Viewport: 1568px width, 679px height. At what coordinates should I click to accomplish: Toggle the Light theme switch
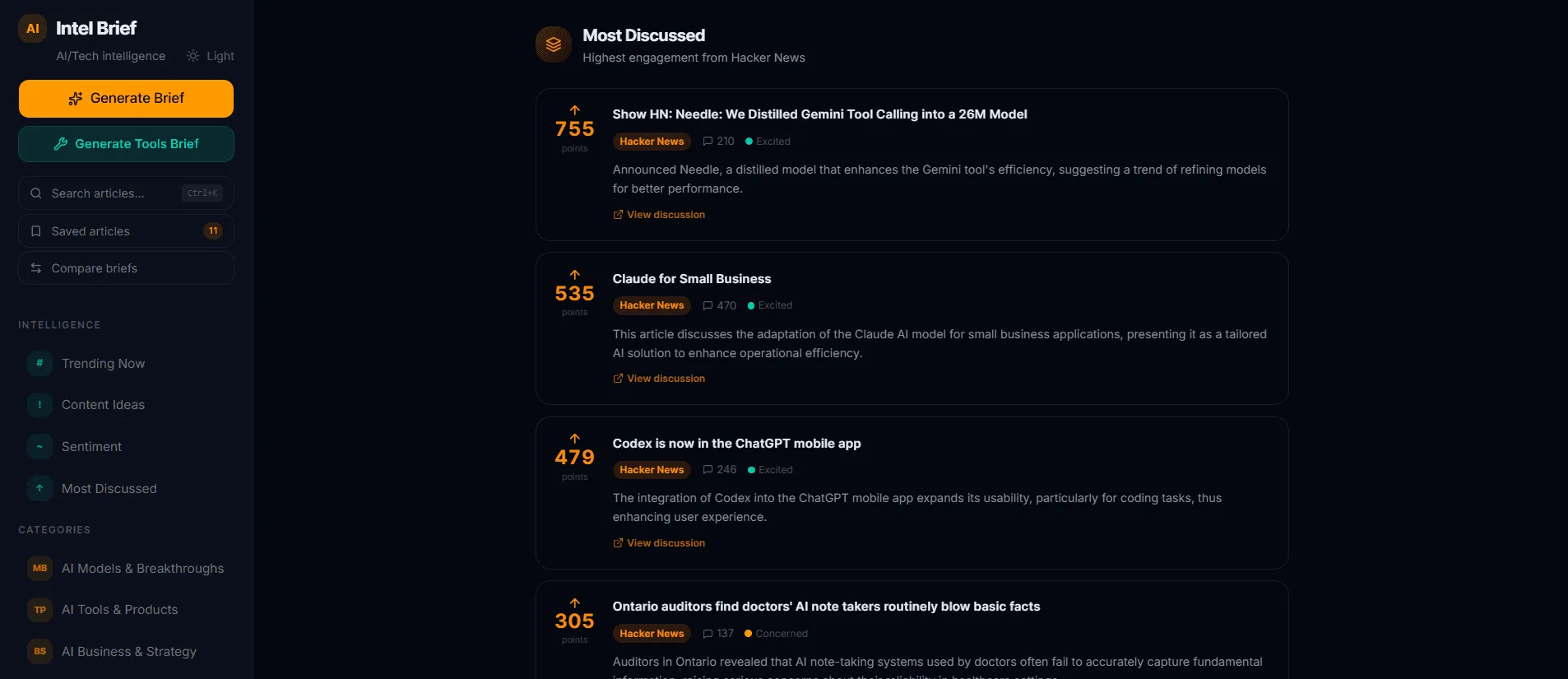click(211, 56)
